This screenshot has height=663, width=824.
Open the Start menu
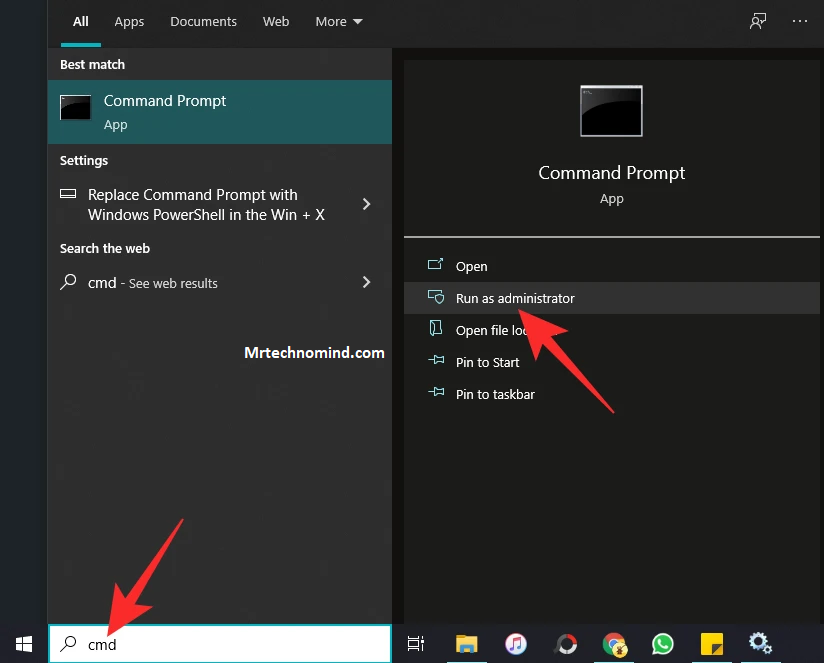tap(23, 645)
